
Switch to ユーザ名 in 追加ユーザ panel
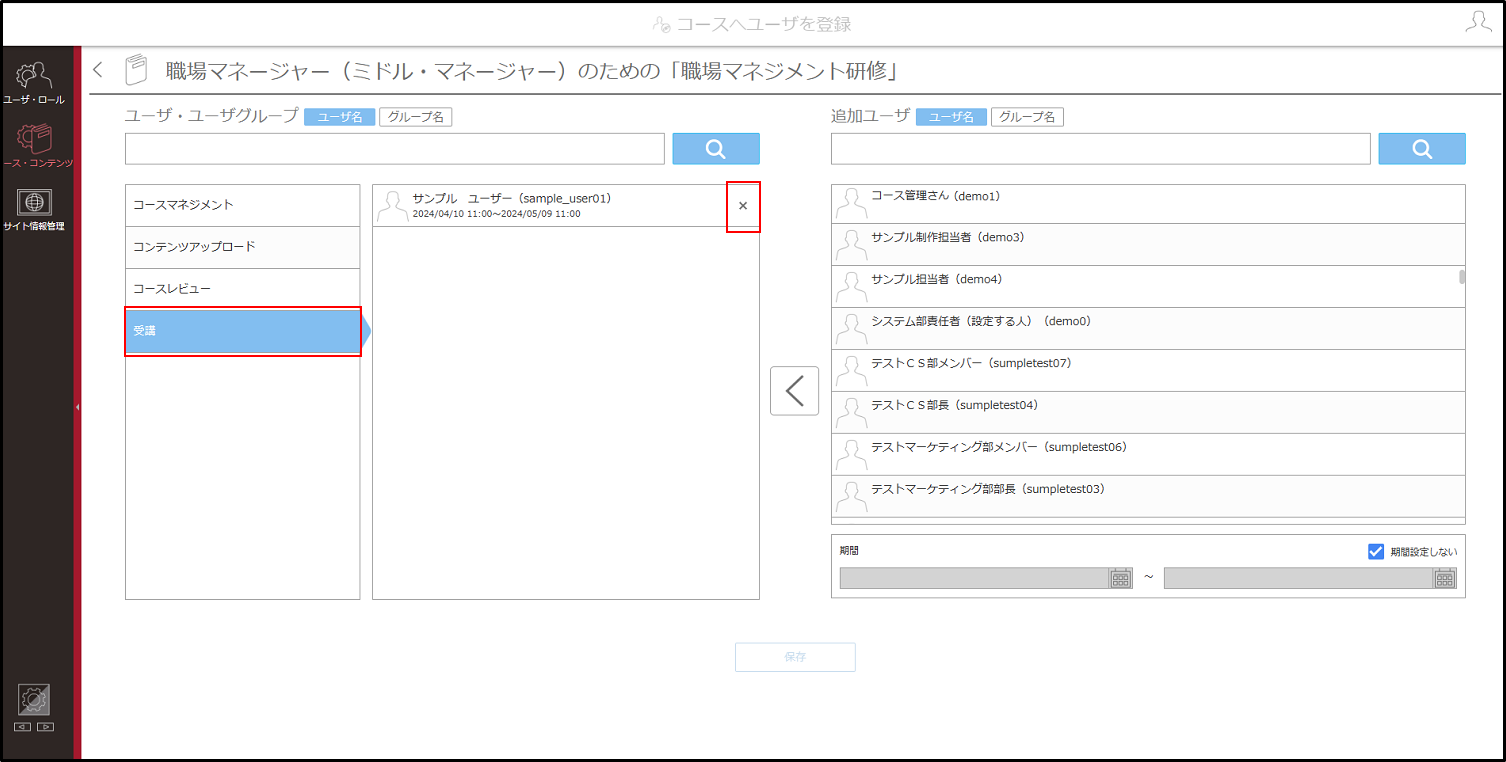(x=951, y=117)
